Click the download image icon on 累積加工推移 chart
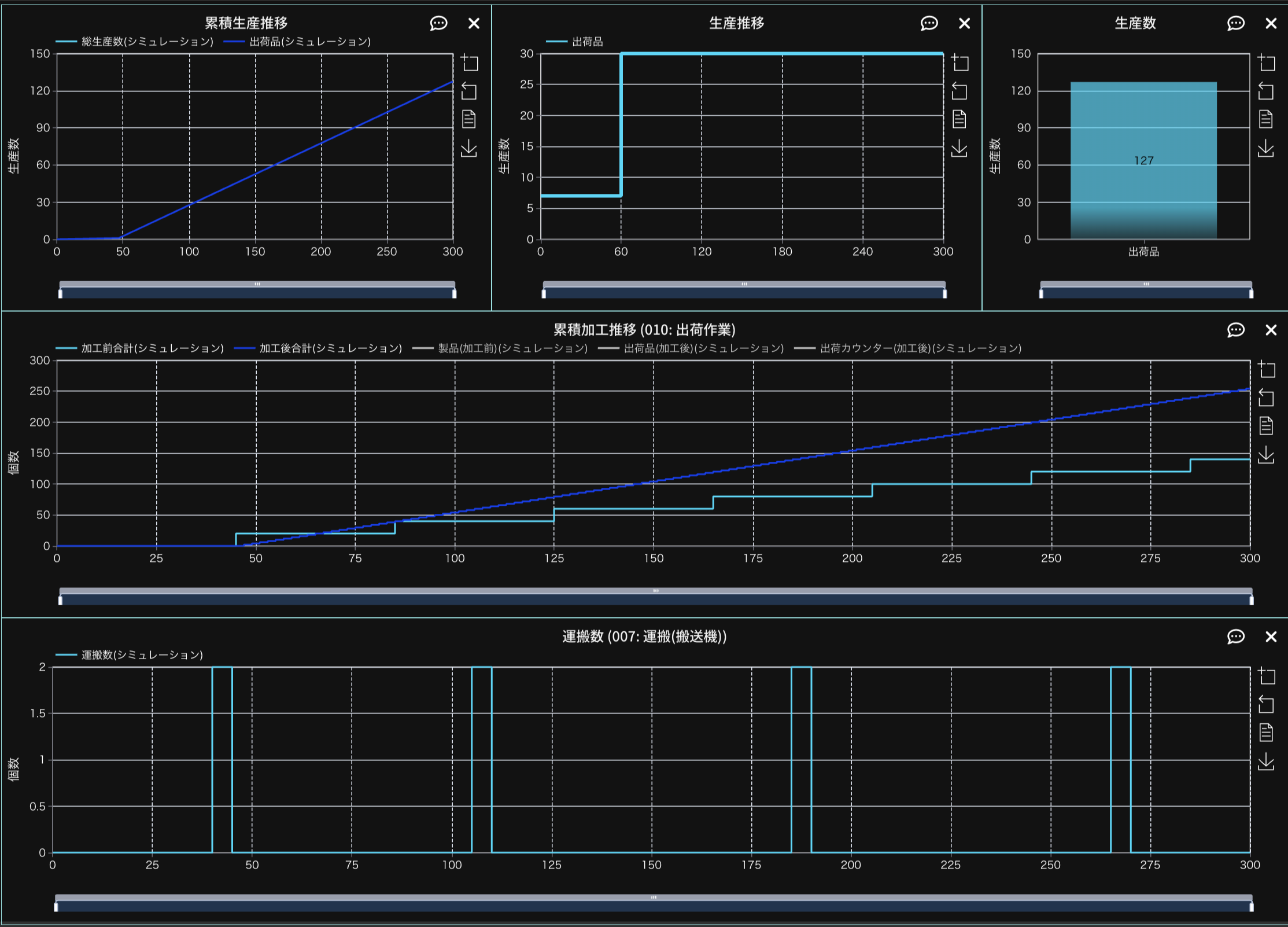This screenshot has width=1288, height=927. tap(1265, 455)
